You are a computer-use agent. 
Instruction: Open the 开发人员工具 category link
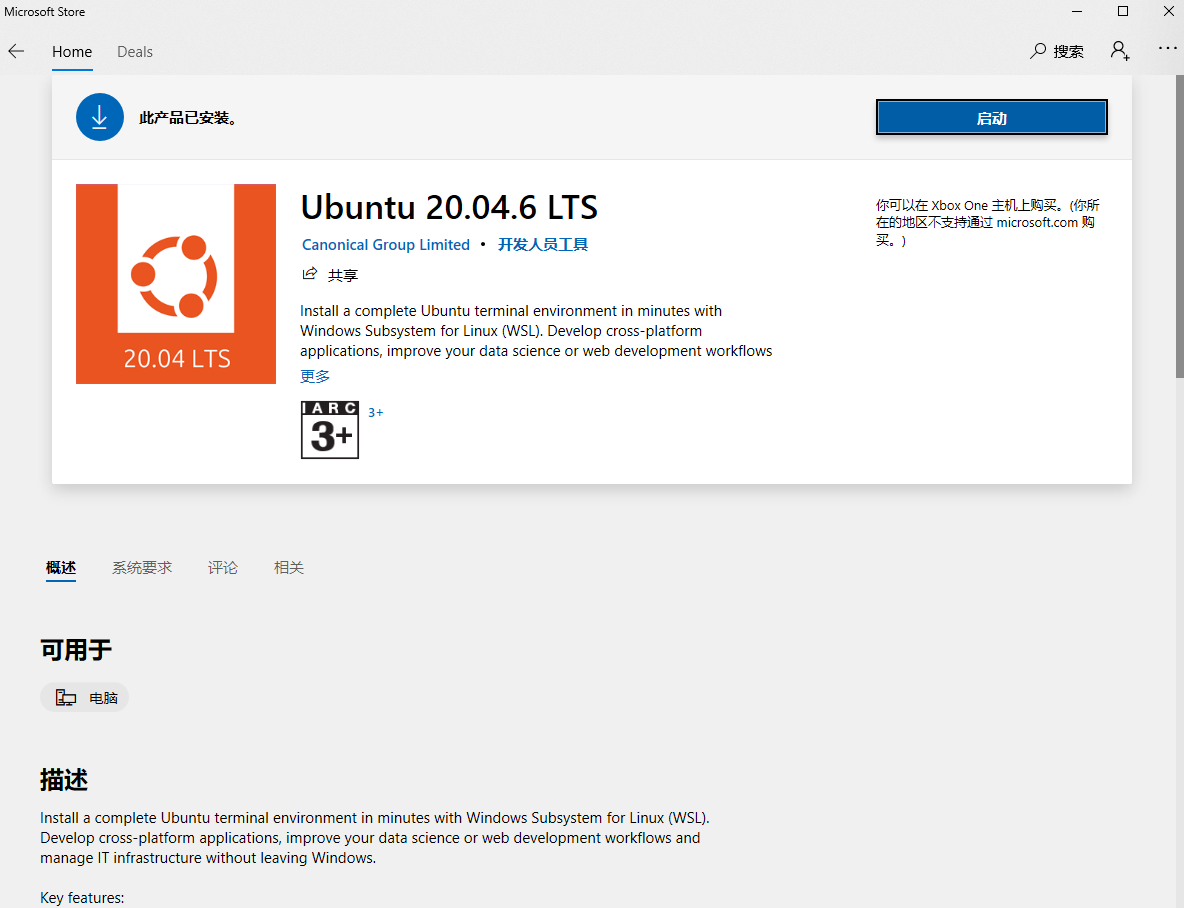pyautogui.click(x=542, y=245)
